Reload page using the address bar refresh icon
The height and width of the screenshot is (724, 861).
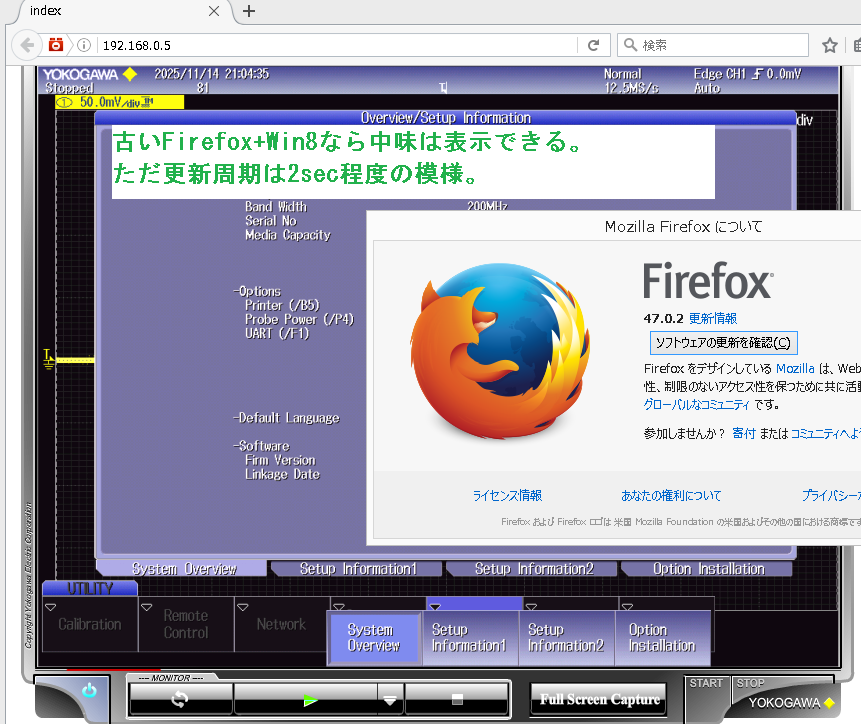point(593,45)
